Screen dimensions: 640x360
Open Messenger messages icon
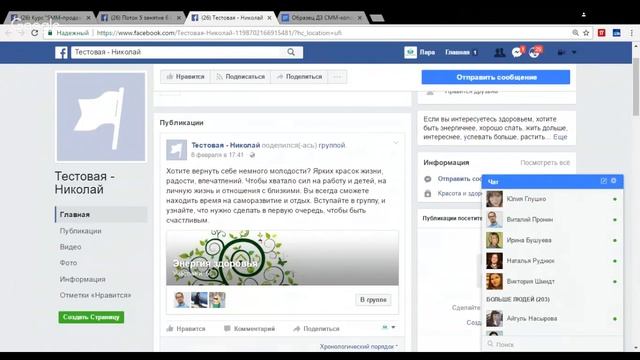(517, 52)
